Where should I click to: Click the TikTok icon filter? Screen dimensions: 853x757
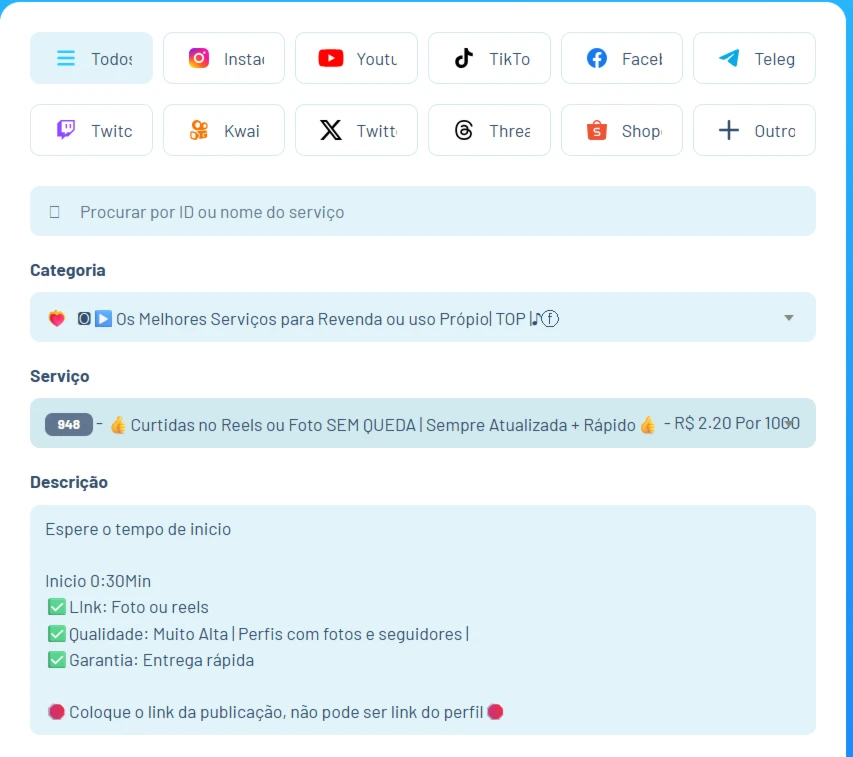(464, 58)
